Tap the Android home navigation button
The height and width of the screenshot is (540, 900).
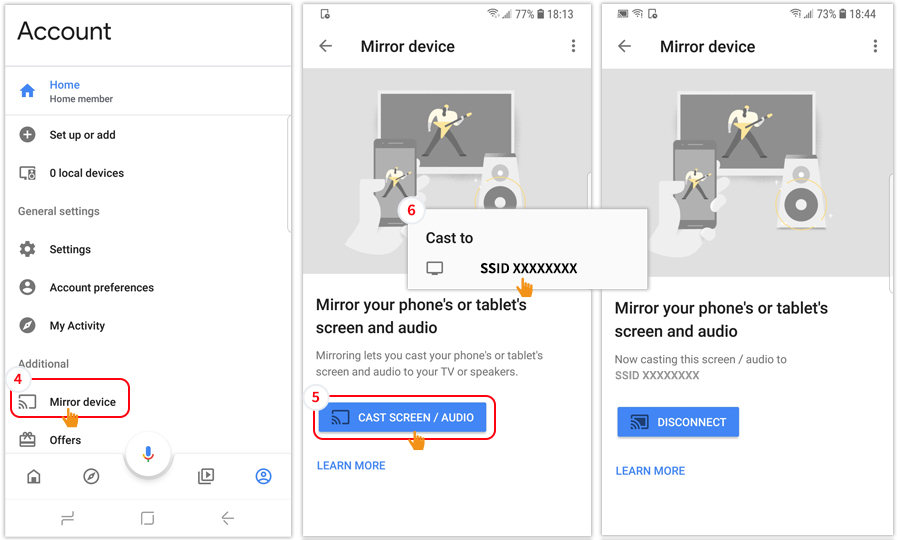tap(148, 519)
